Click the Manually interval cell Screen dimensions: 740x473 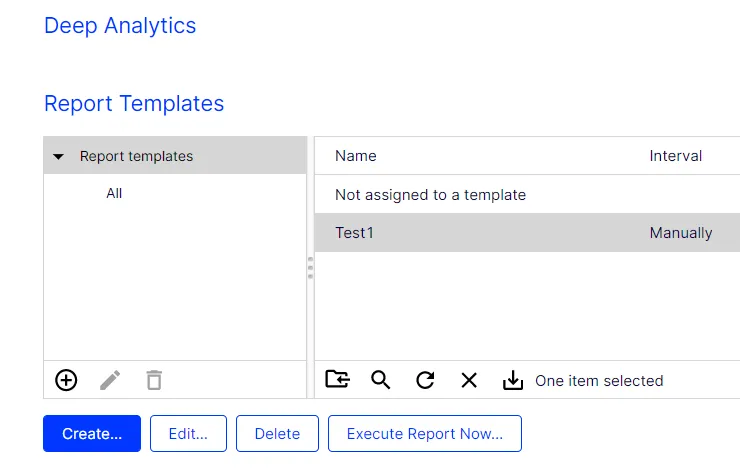(x=681, y=233)
